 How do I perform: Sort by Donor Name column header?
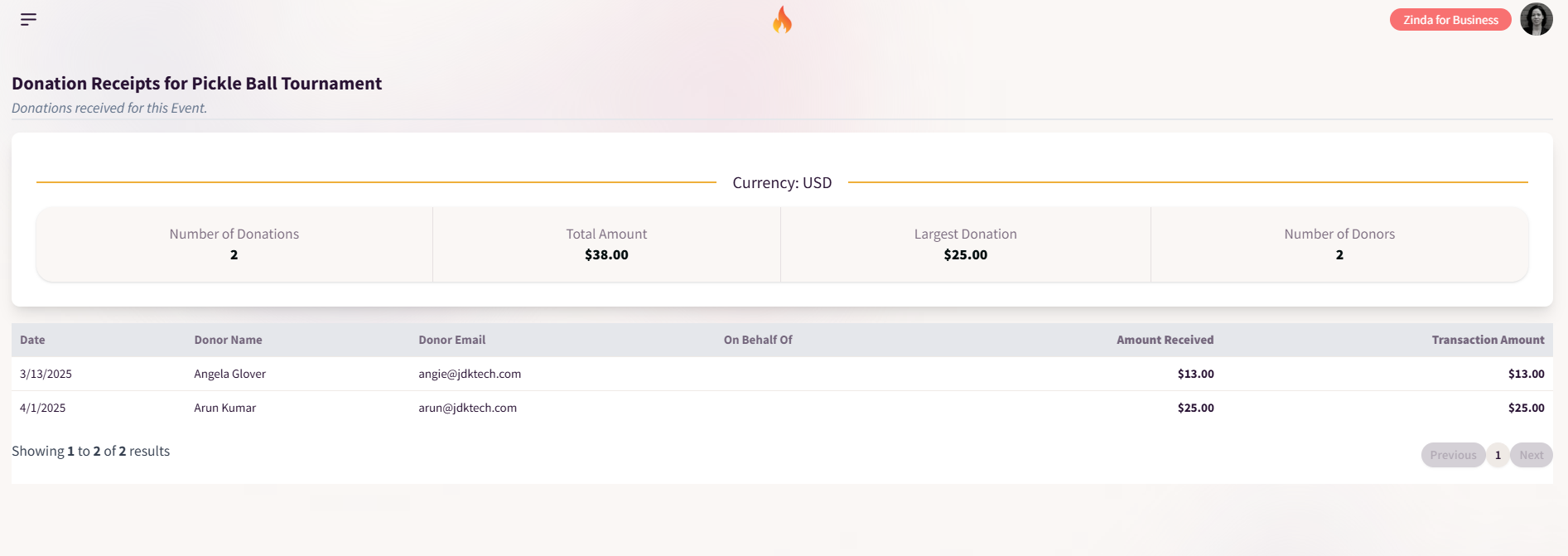click(228, 340)
